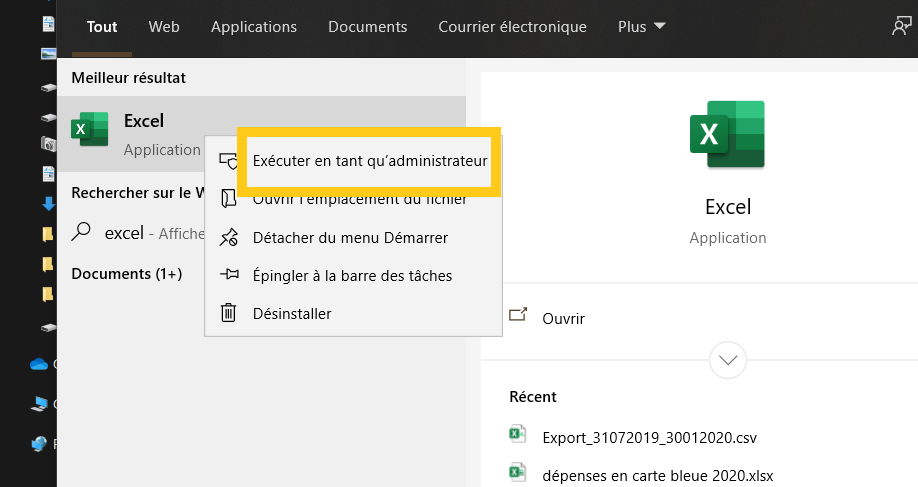Image resolution: width=918 pixels, height=487 pixels.
Task: Click the feedback person icon in header
Action: [x=901, y=26]
